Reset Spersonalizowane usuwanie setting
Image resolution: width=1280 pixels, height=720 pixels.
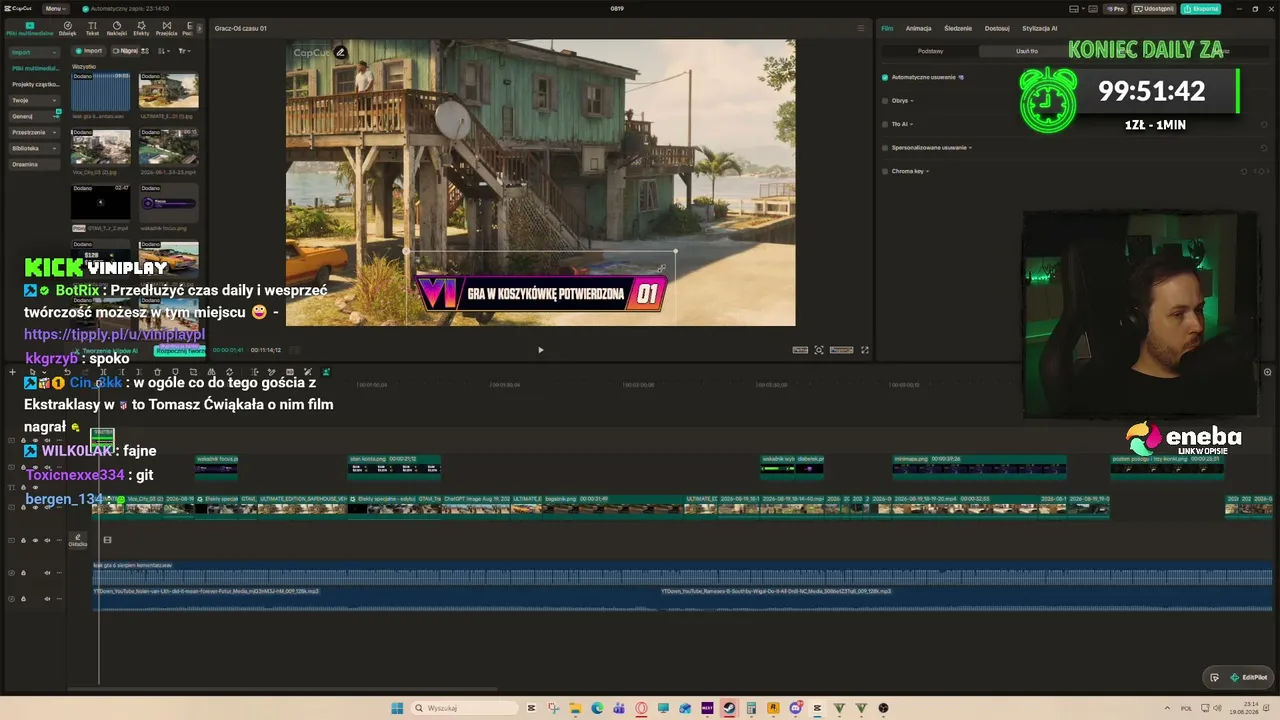click(x=1265, y=148)
